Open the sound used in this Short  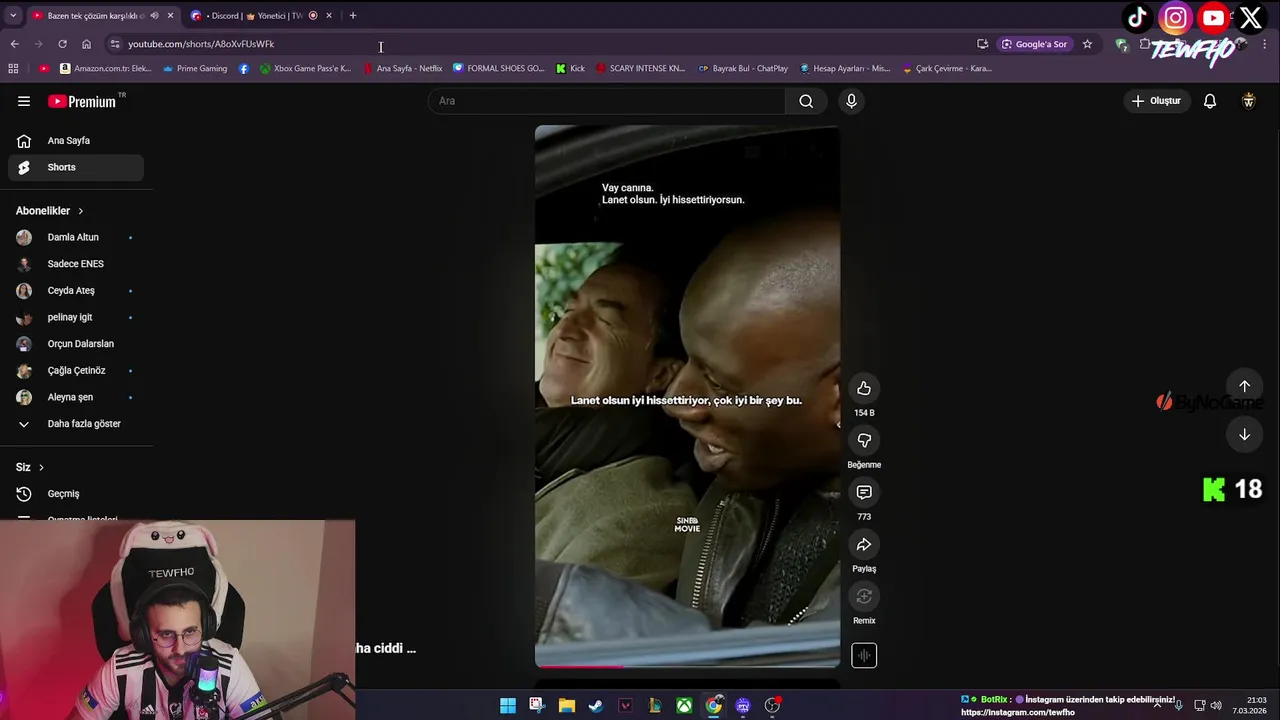864,656
